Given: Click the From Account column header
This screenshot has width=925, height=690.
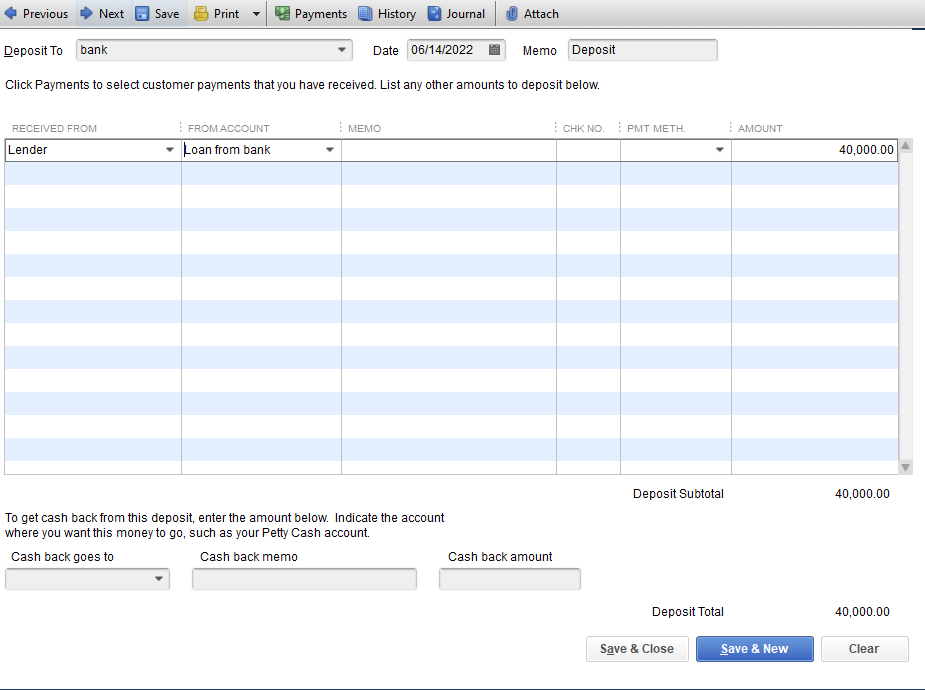Looking at the screenshot, I should (228, 129).
